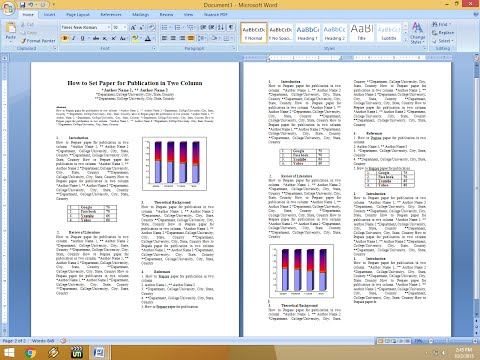Open the Styles pane launcher
This screenshot has height=360, width=480.
[x=424, y=48]
